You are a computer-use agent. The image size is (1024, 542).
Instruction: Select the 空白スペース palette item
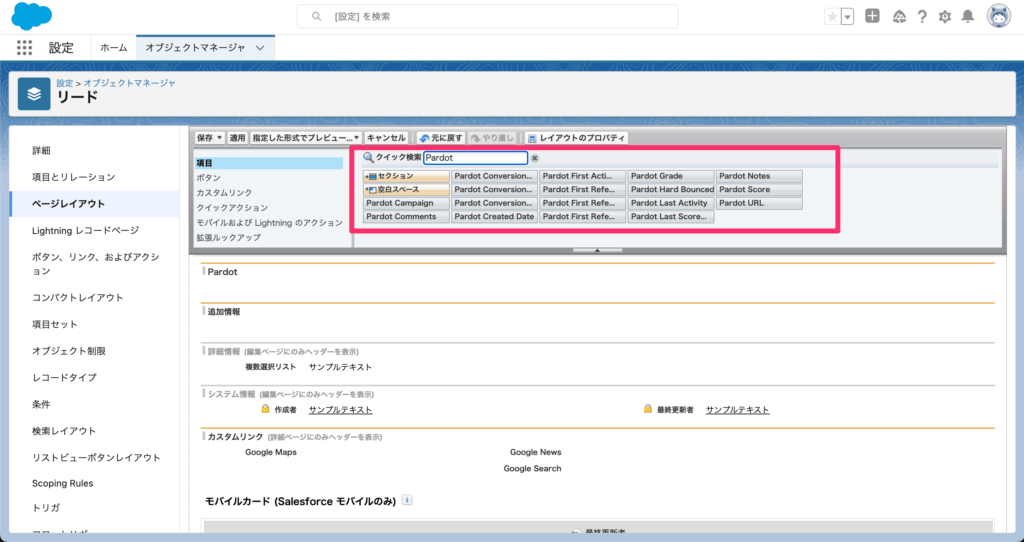[406, 189]
